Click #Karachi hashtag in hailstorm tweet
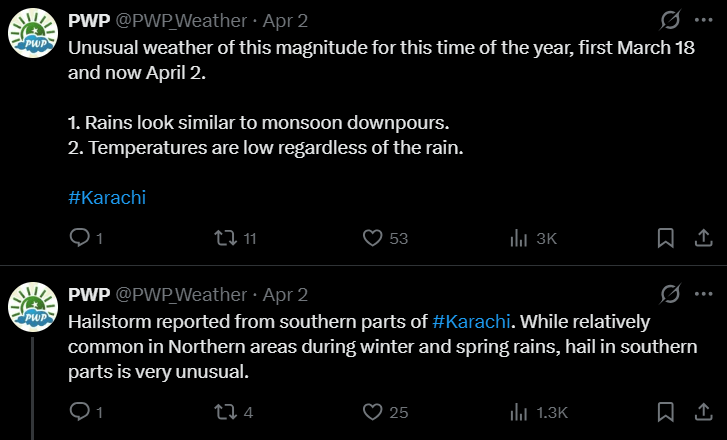Image resolution: width=727 pixels, height=440 pixels. point(472,322)
